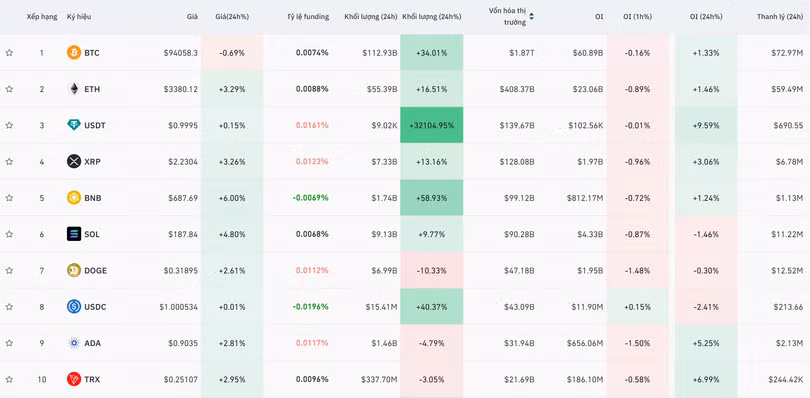
Task: Click the $1.87T market cap value
Action: (x=522, y=53)
